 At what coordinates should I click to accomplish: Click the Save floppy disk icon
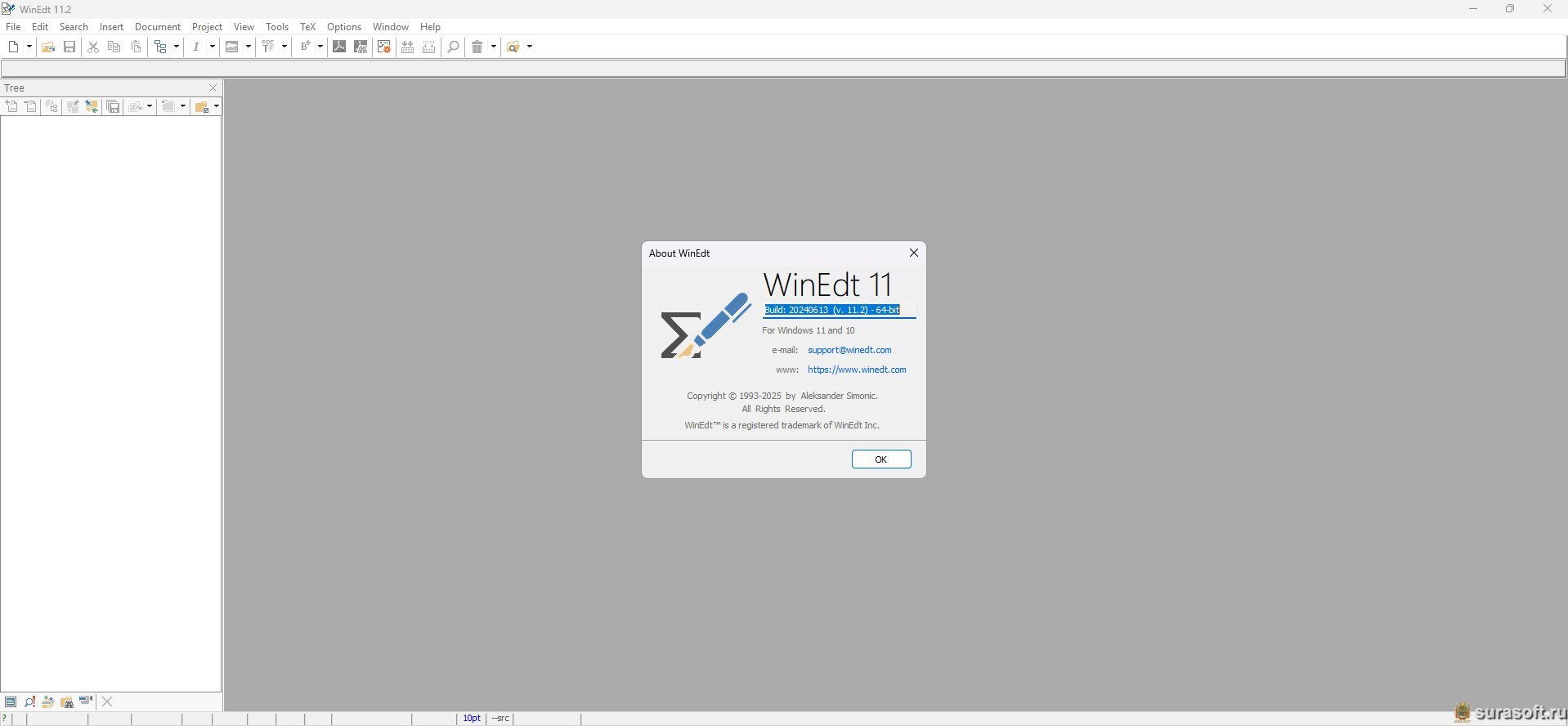tap(70, 47)
